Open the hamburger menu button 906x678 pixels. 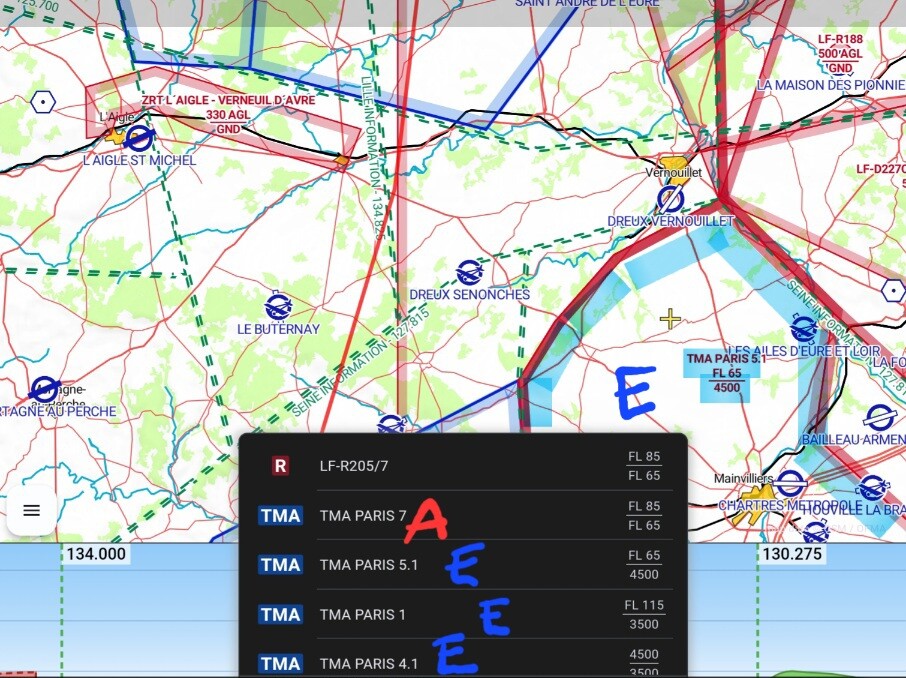[x=31, y=511]
